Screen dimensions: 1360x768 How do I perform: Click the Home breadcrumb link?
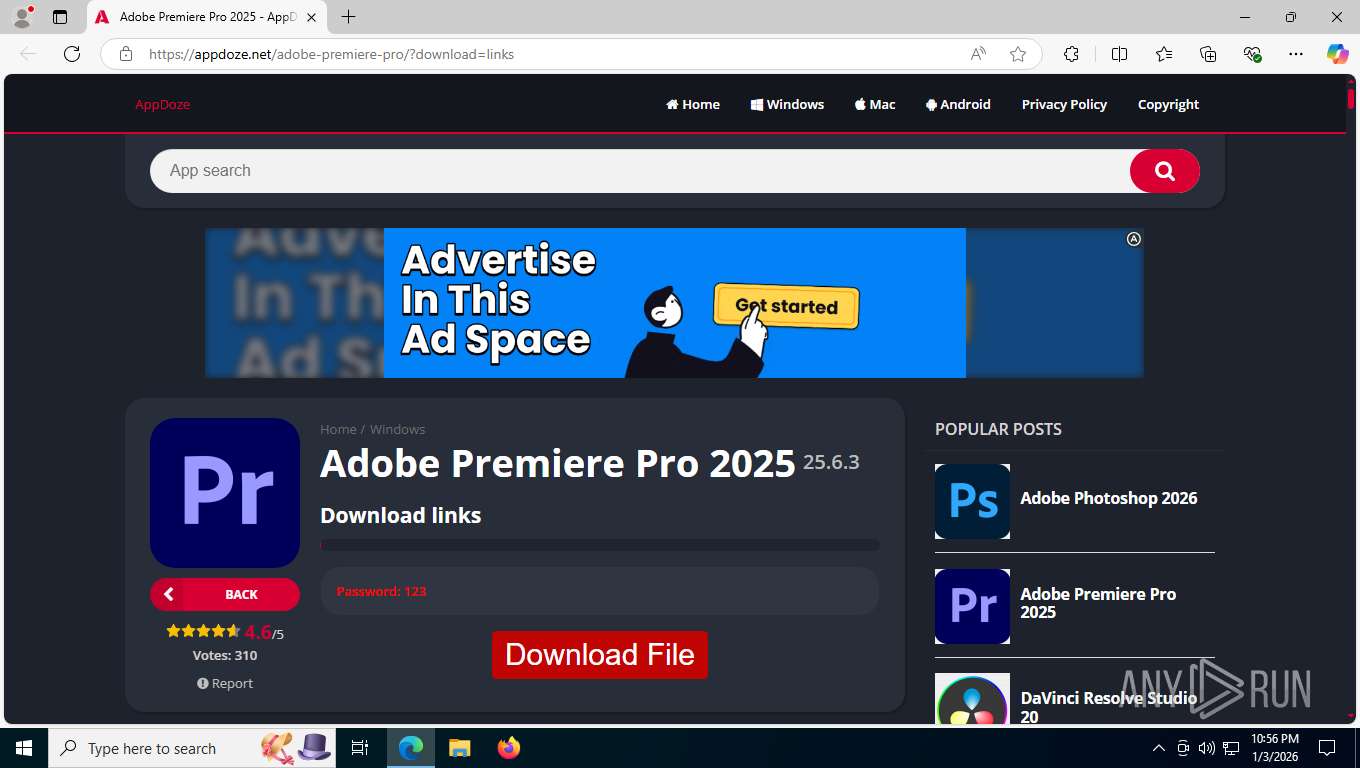pos(338,429)
